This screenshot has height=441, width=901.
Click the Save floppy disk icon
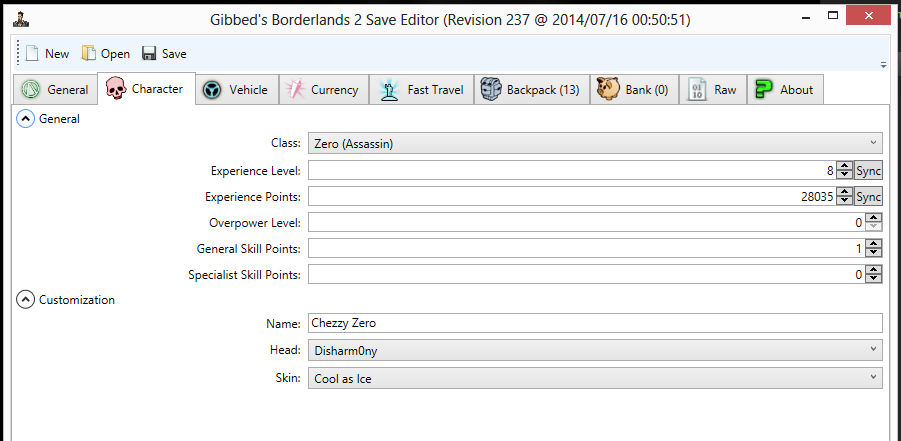pyautogui.click(x=149, y=54)
